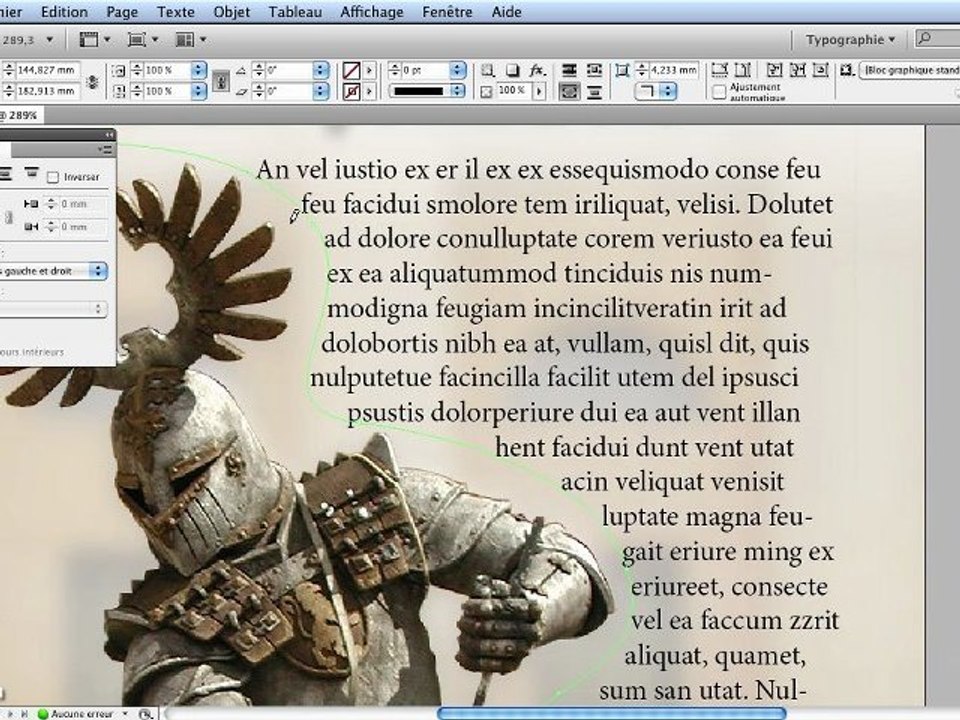Expand the fill swatch arrow menu

coord(369,70)
